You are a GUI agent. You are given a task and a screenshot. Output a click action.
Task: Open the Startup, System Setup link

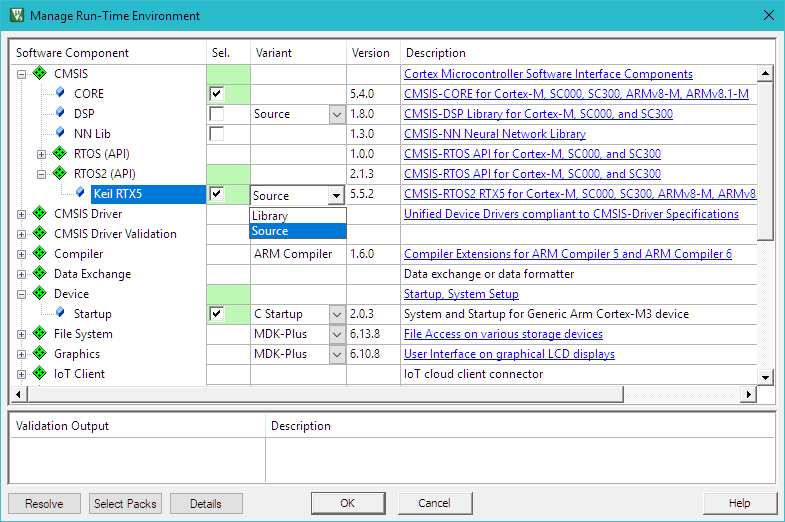coord(461,294)
